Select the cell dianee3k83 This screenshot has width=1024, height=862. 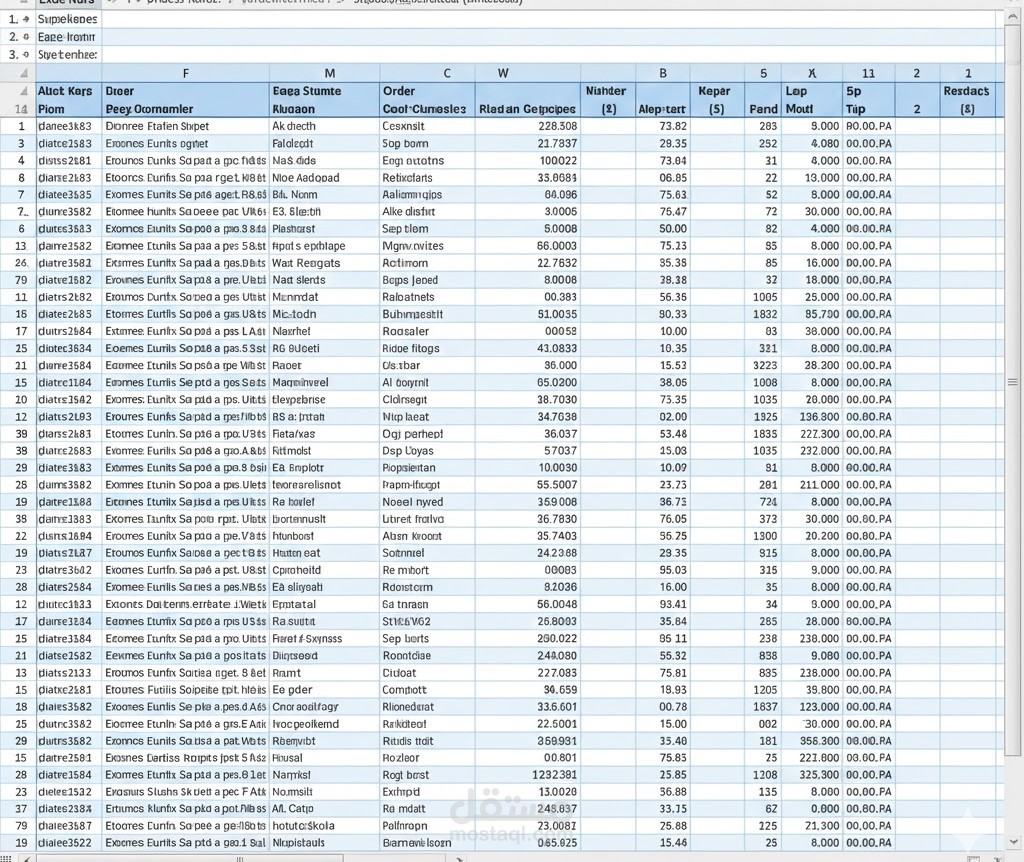68,126
